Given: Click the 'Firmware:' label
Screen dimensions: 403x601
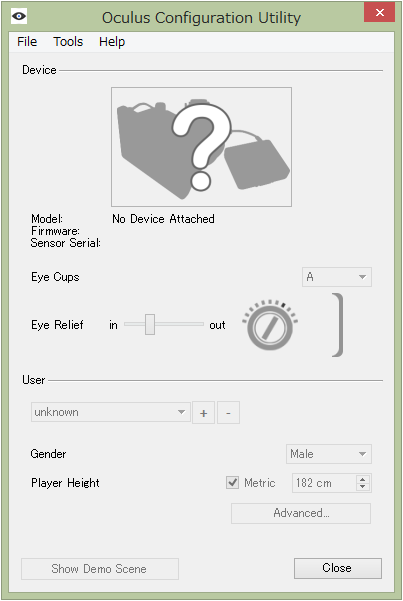Looking at the screenshot, I should coord(56,231).
